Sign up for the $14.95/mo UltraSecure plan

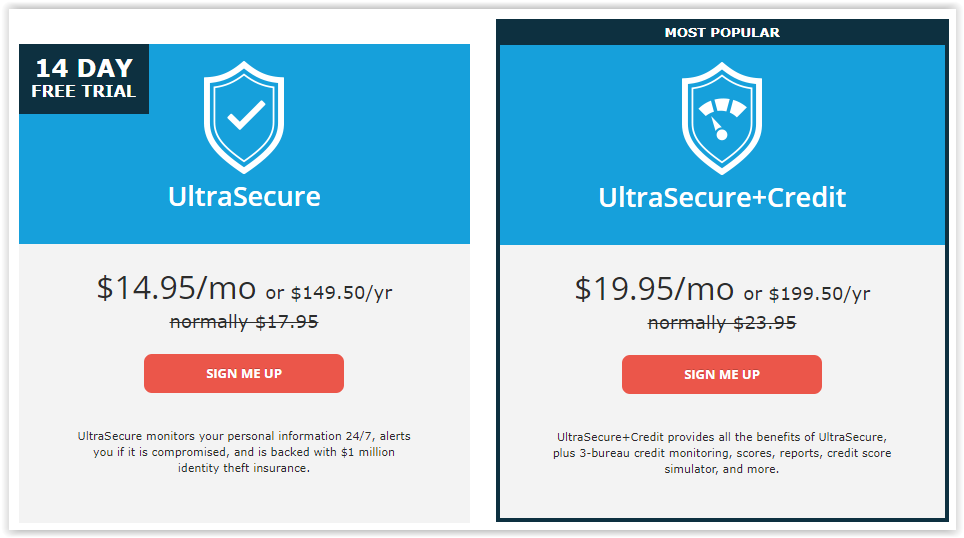click(244, 373)
